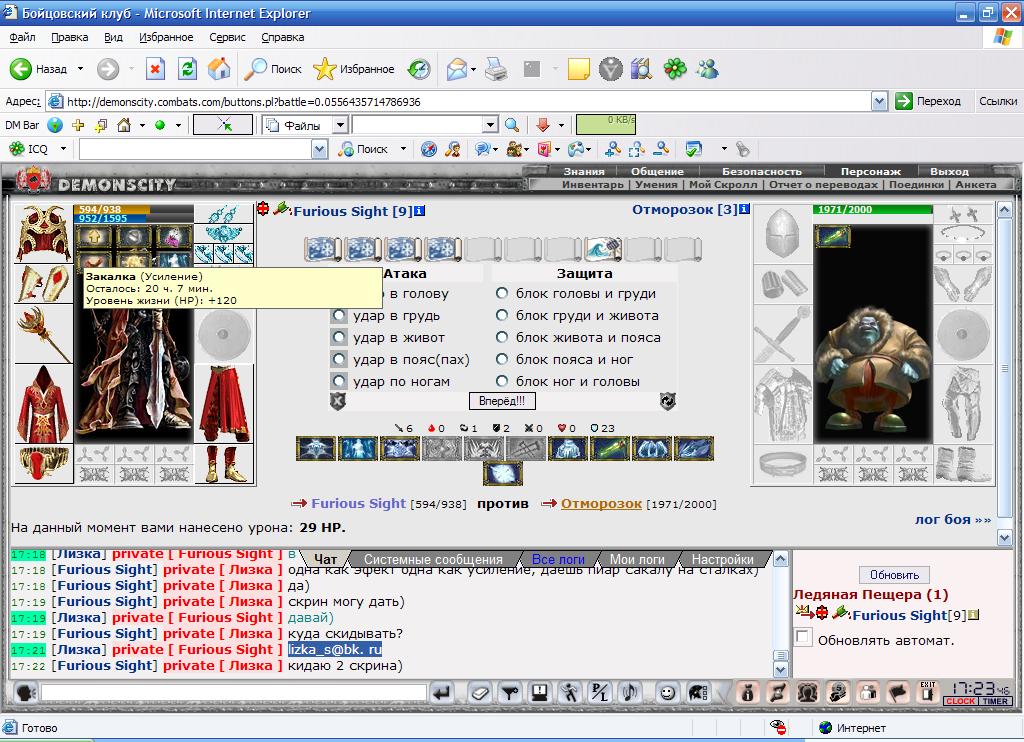Click the Вперёд!!! attack button
Viewport: 1024px width, 742px height.
[502, 400]
